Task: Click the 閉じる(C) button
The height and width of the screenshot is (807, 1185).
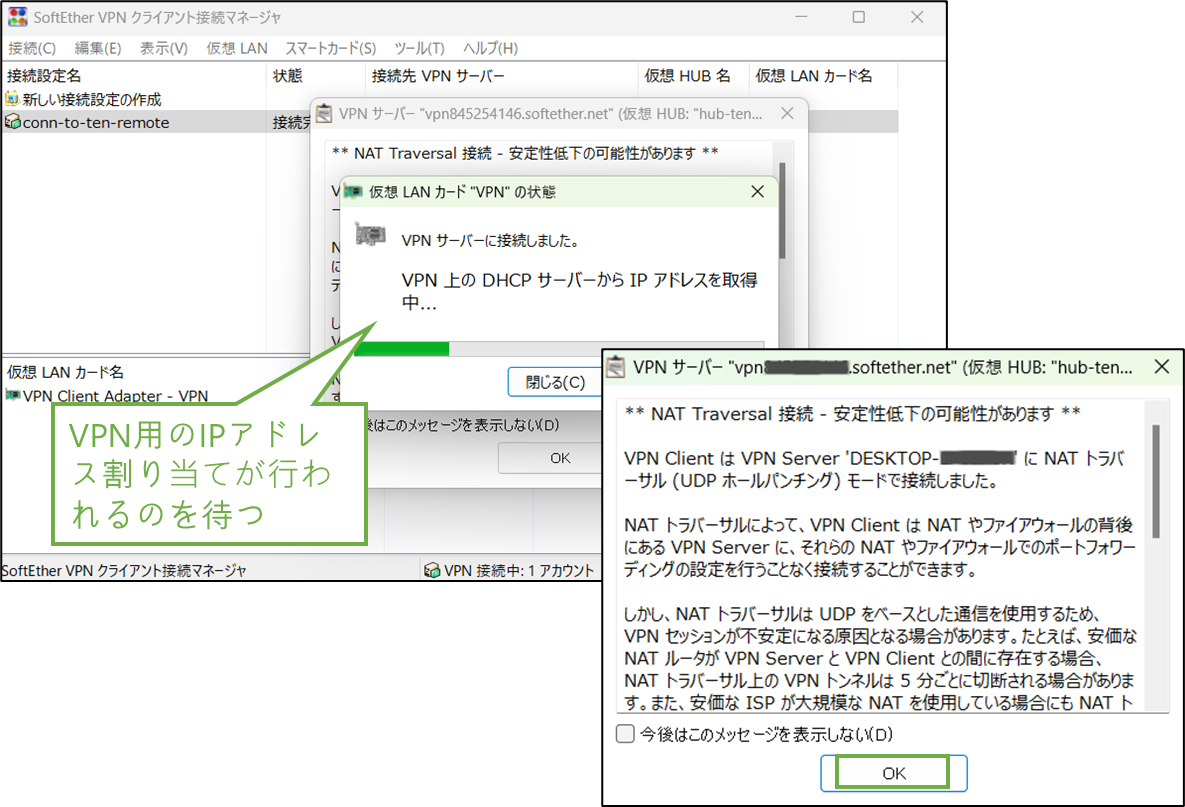Action: (x=555, y=382)
